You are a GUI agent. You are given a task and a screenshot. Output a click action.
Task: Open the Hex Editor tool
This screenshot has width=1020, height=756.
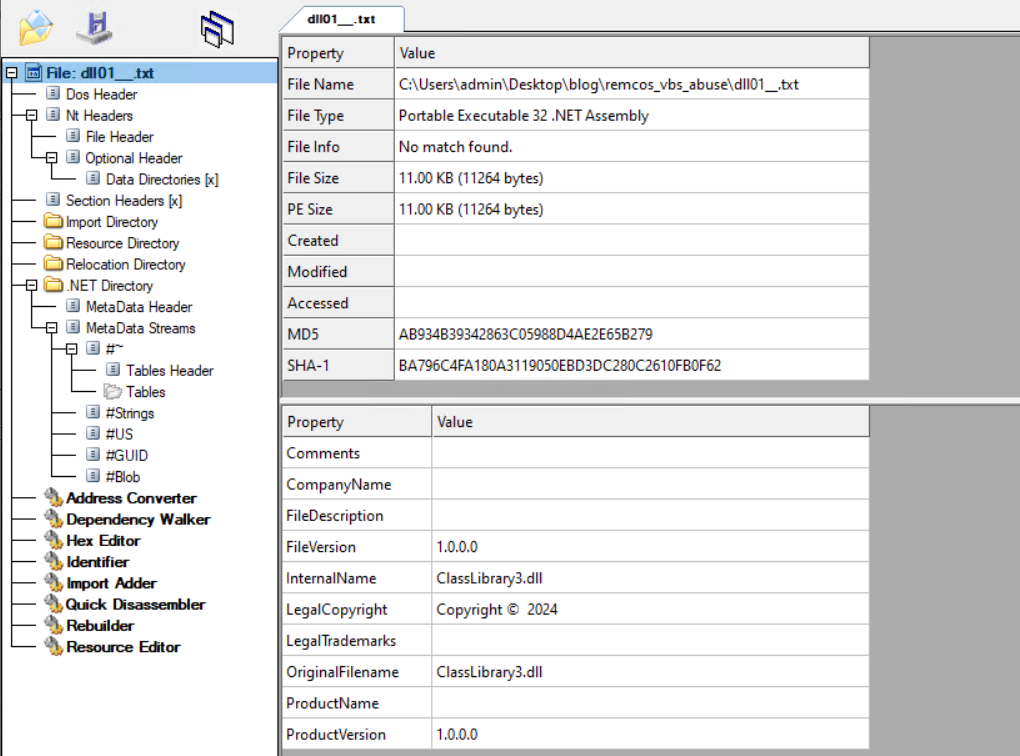(x=103, y=541)
